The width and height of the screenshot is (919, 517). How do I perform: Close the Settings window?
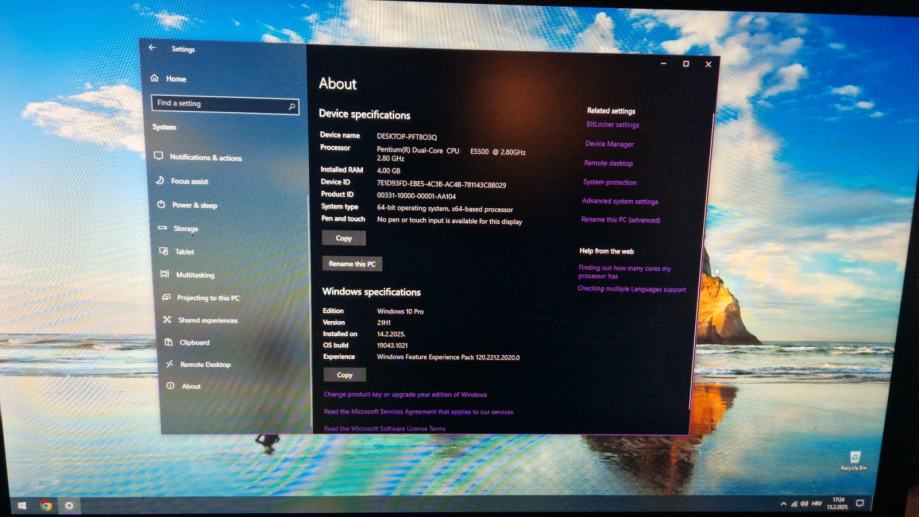[x=708, y=64]
